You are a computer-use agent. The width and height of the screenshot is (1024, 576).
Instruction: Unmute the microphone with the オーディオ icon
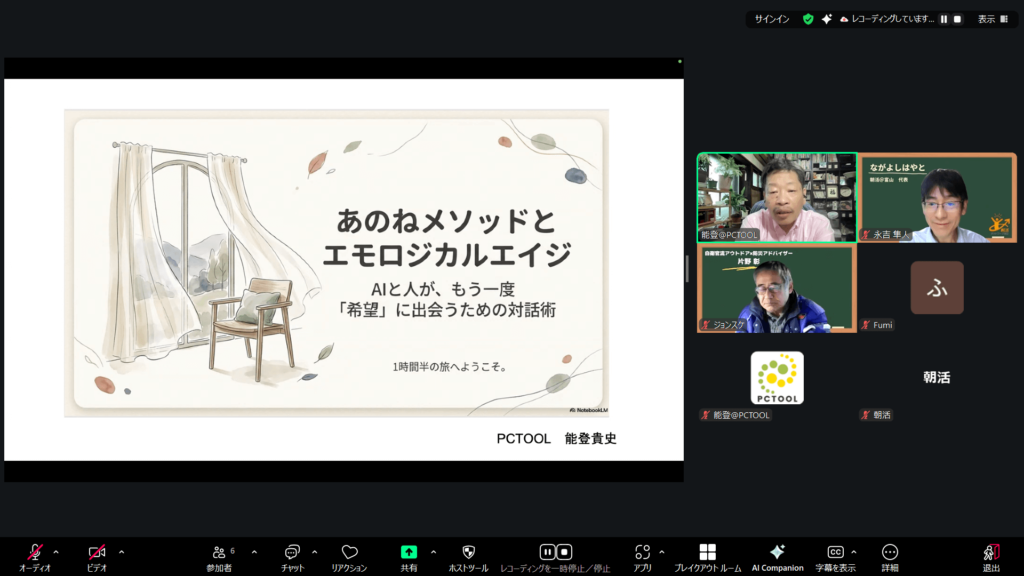pyautogui.click(x=35, y=552)
